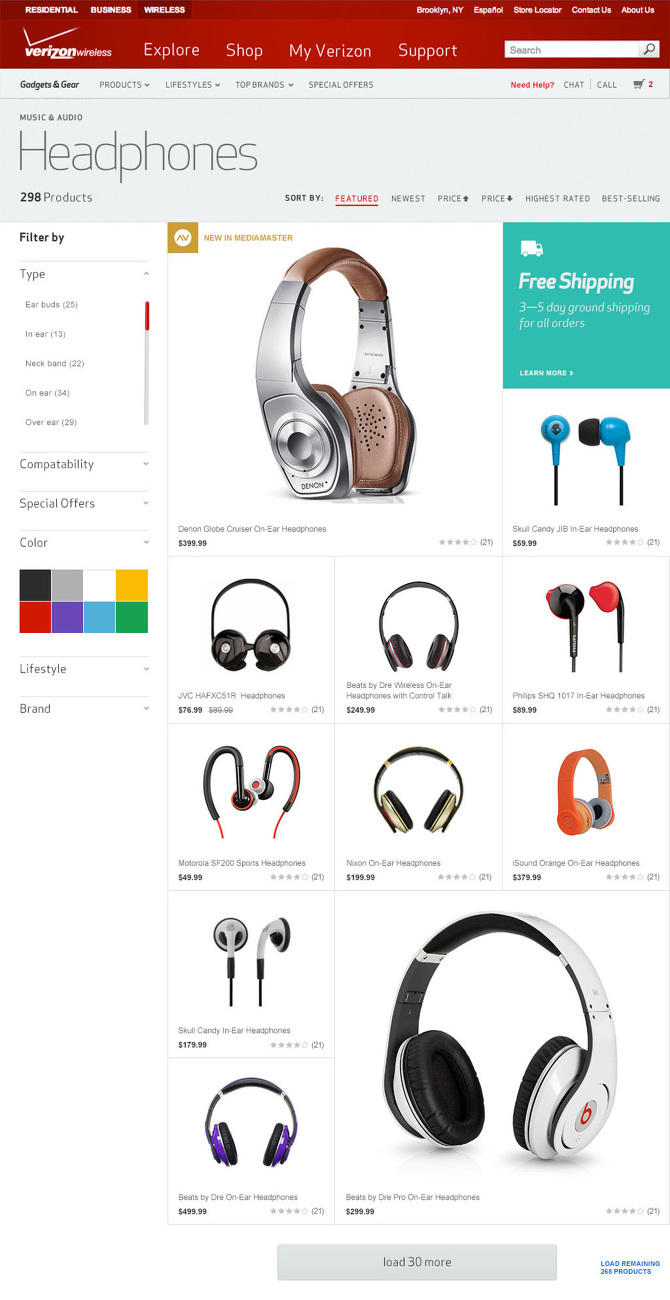Sort by price ascending arrow

[x=465, y=199]
